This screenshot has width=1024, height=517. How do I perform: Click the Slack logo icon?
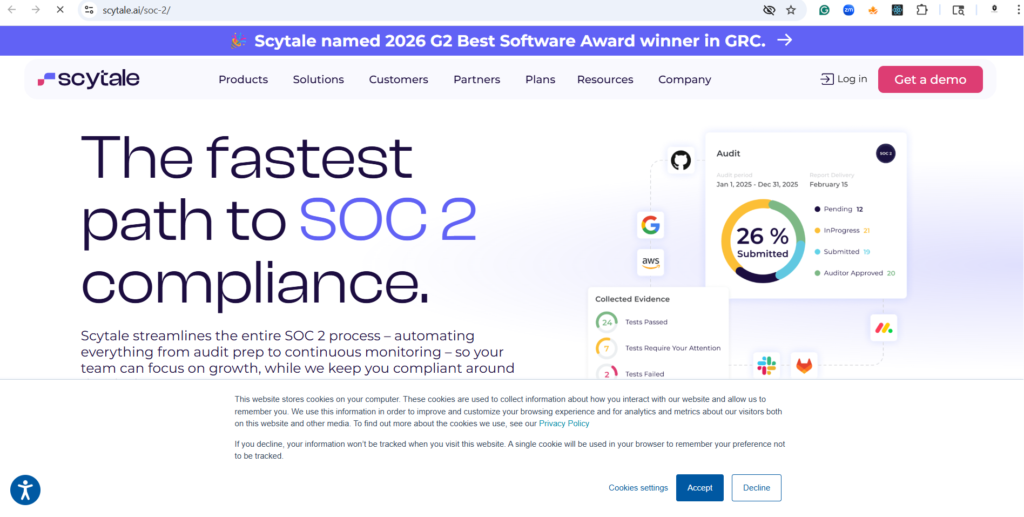tap(767, 366)
